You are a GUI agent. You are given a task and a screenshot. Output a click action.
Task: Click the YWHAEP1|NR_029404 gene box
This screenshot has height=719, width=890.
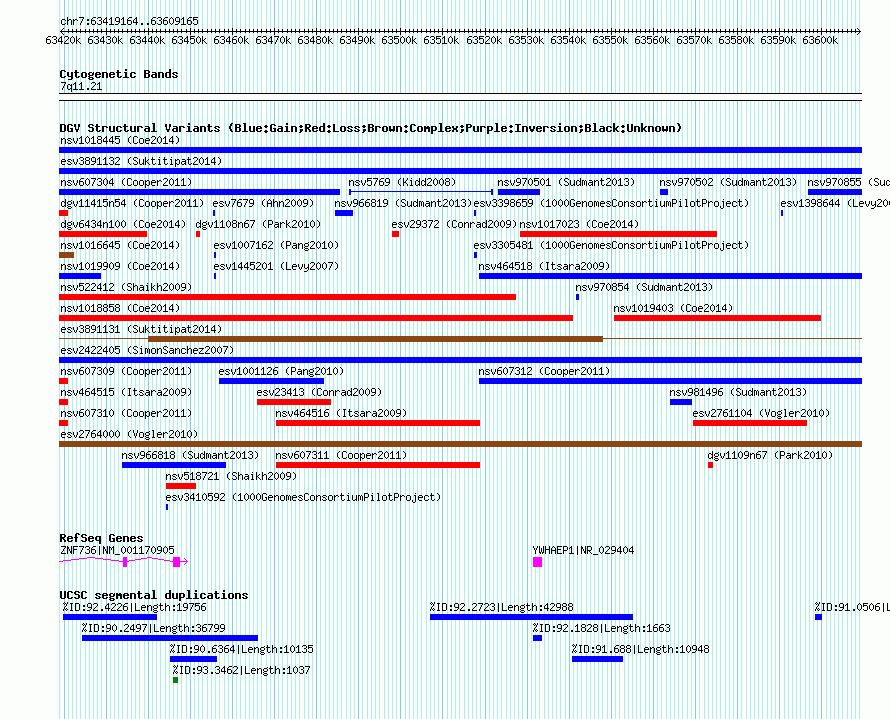click(x=538, y=562)
